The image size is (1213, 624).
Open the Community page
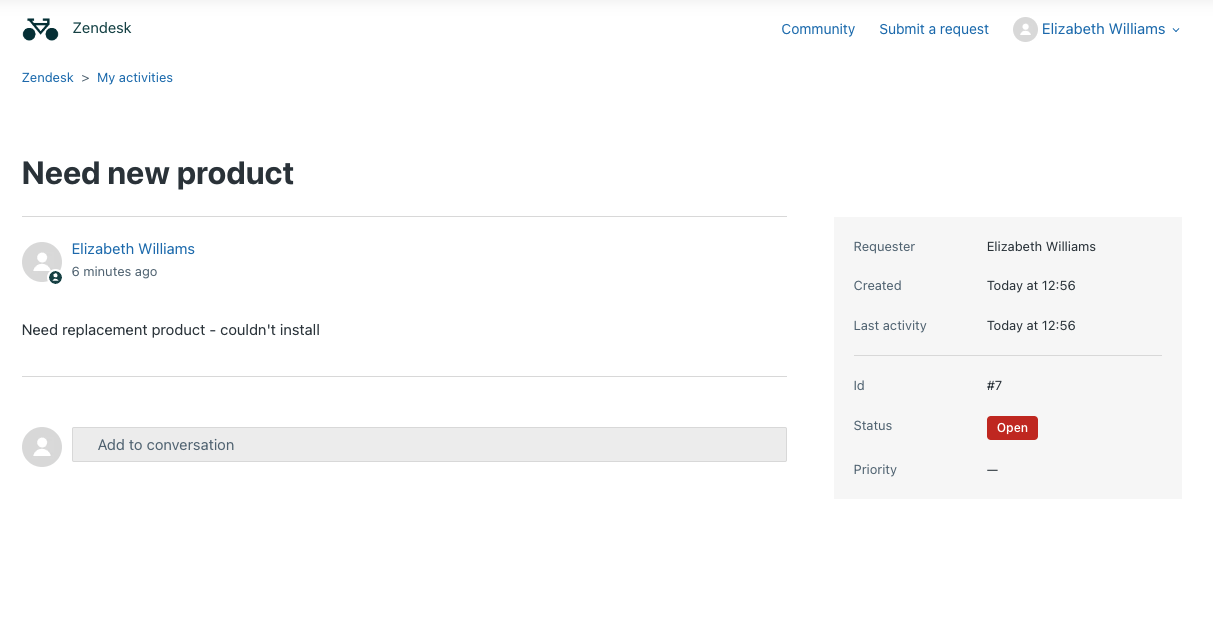[x=817, y=29]
